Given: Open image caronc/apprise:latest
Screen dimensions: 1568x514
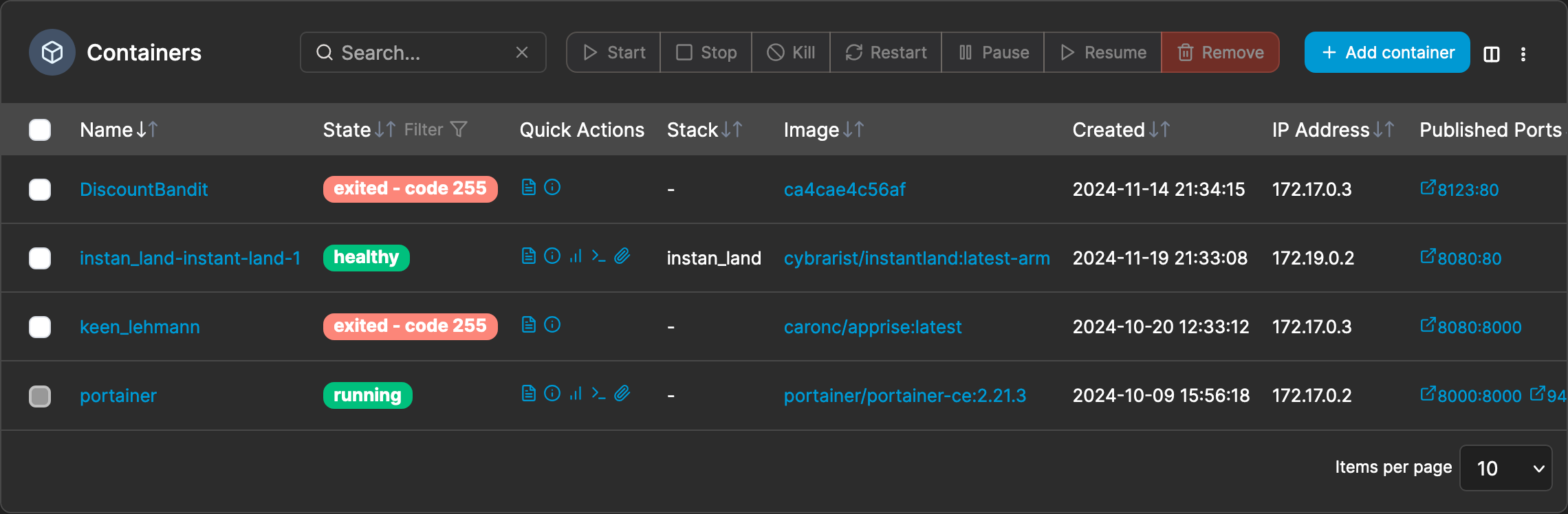Looking at the screenshot, I should coord(873,327).
